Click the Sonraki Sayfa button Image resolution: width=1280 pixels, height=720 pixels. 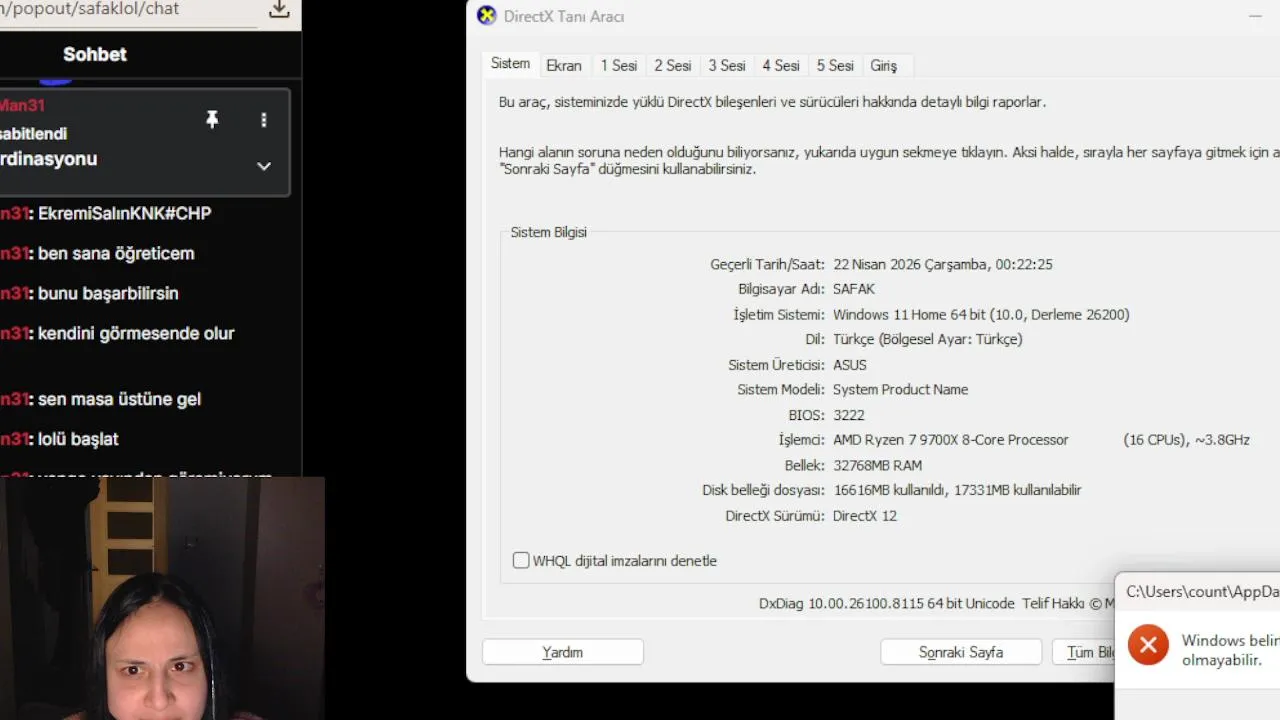(x=961, y=652)
